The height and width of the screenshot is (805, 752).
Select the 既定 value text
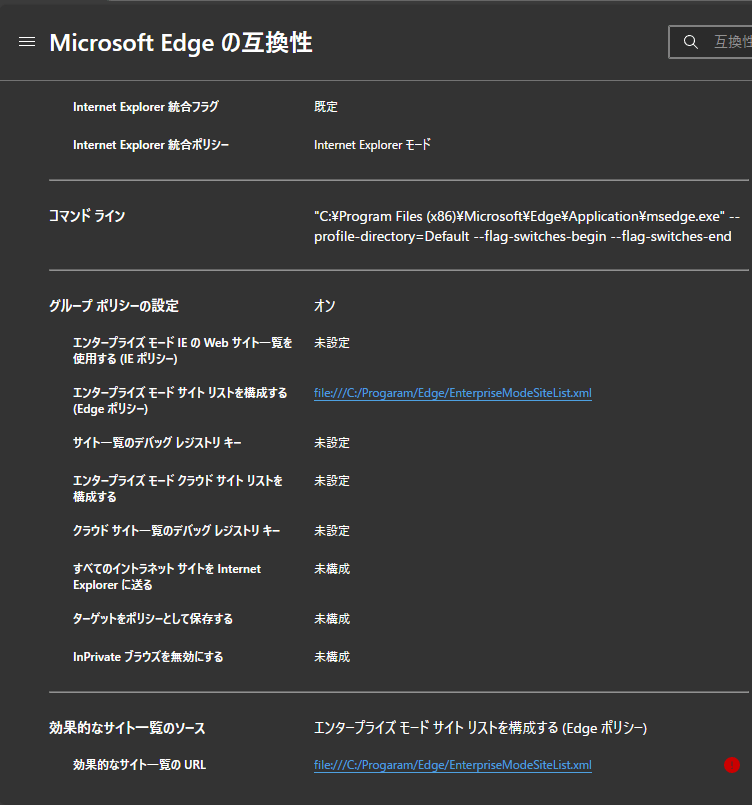click(325, 107)
